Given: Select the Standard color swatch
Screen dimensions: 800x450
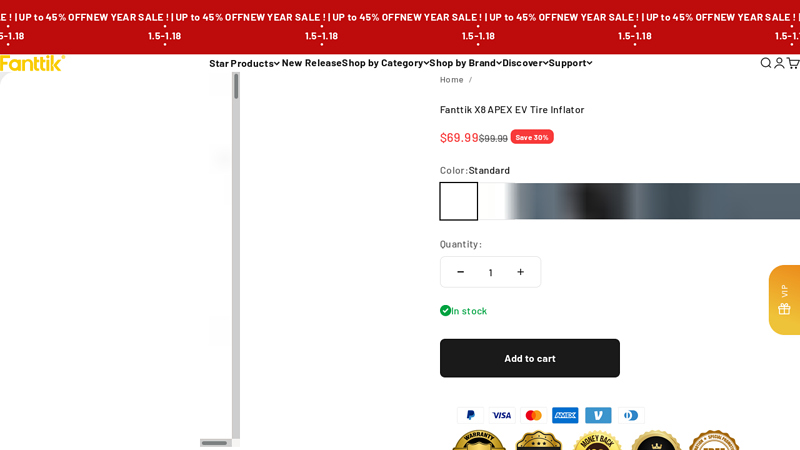Looking at the screenshot, I should tap(459, 201).
